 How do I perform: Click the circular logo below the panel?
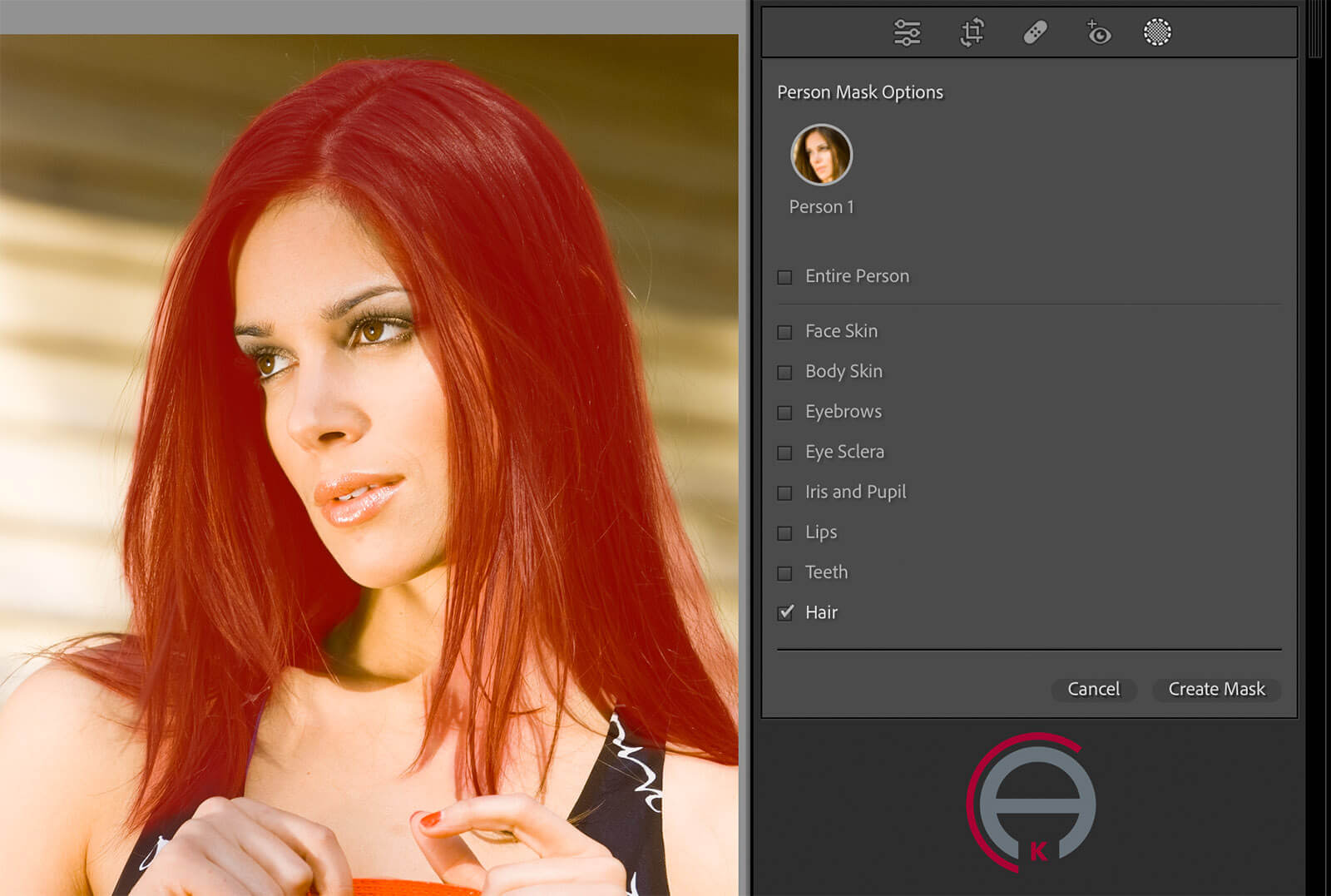coord(1032,803)
